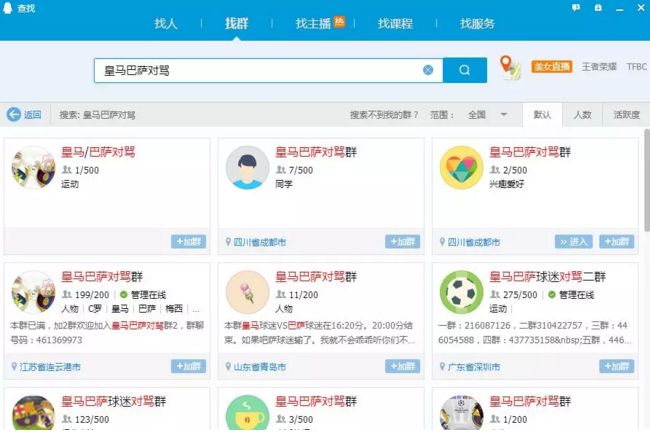Image resolution: width=650 pixels, height=443 pixels.
Task: Select the 找群 tab
Action: click(236, 24)
